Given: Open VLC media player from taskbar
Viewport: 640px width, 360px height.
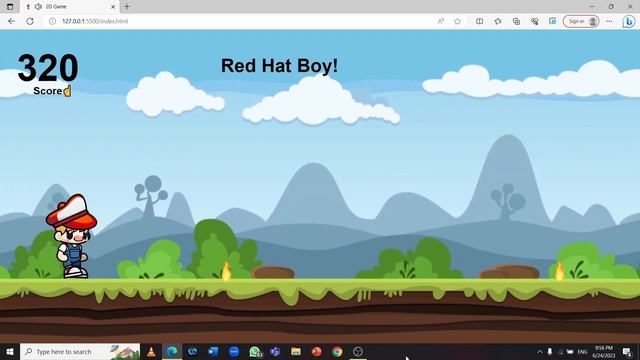Looking at the screenshot, I should click(151, 351).
